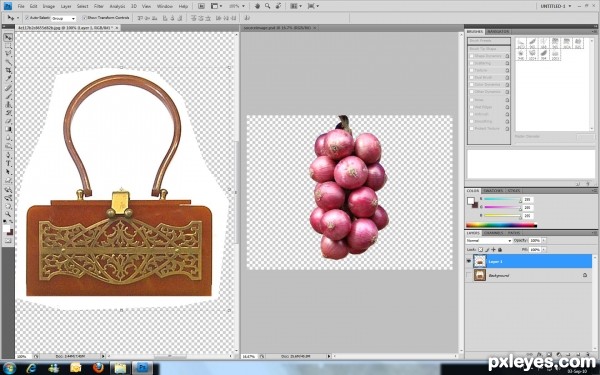
Task: Show the Background layer visibility box
Action: point(469,275)
